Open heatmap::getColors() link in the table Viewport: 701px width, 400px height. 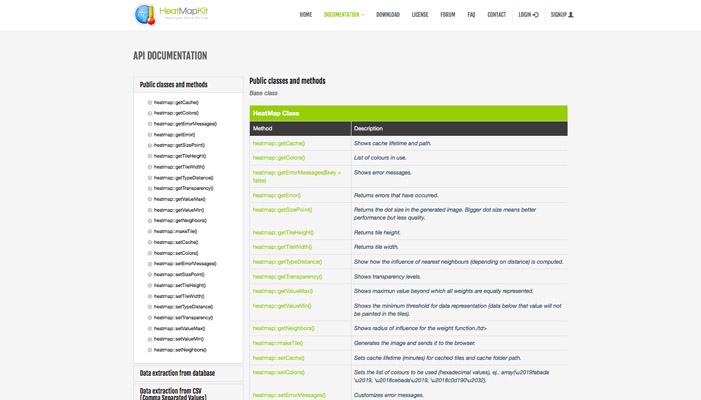[x=279, y=158]
